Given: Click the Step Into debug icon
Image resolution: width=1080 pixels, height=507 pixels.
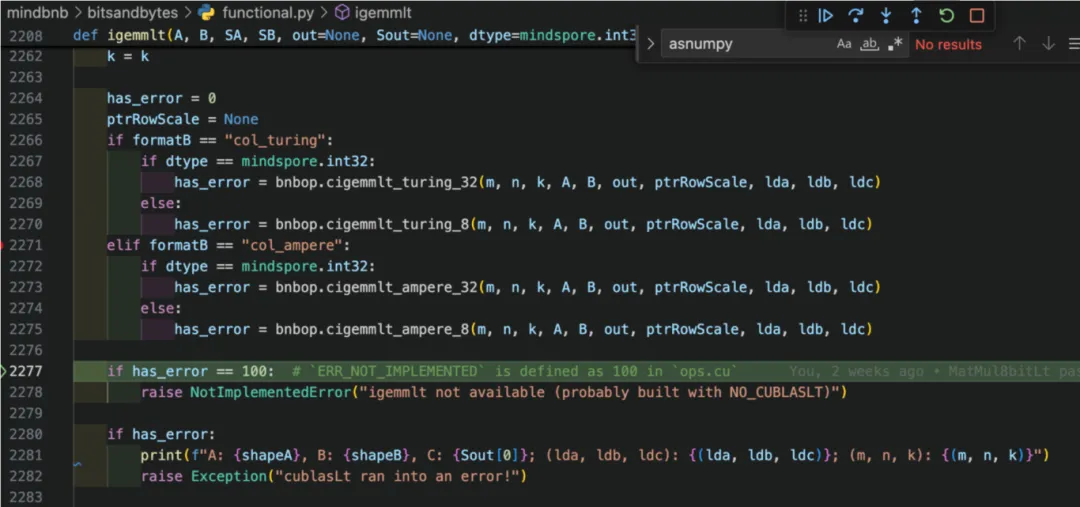Looking at the screenshot, I should (x=886, y=15).
